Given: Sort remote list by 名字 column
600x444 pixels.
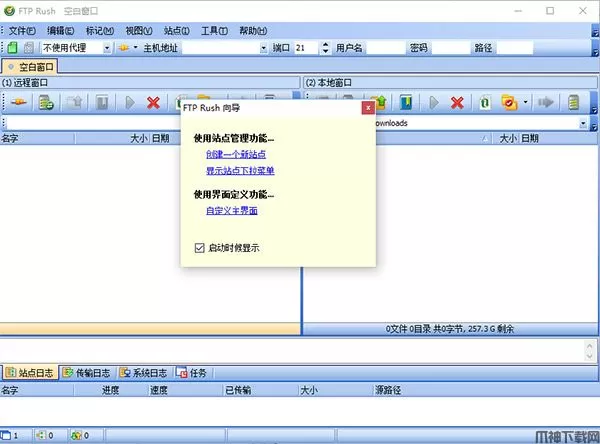Looking at the screenshot, I should pos(37,139).
